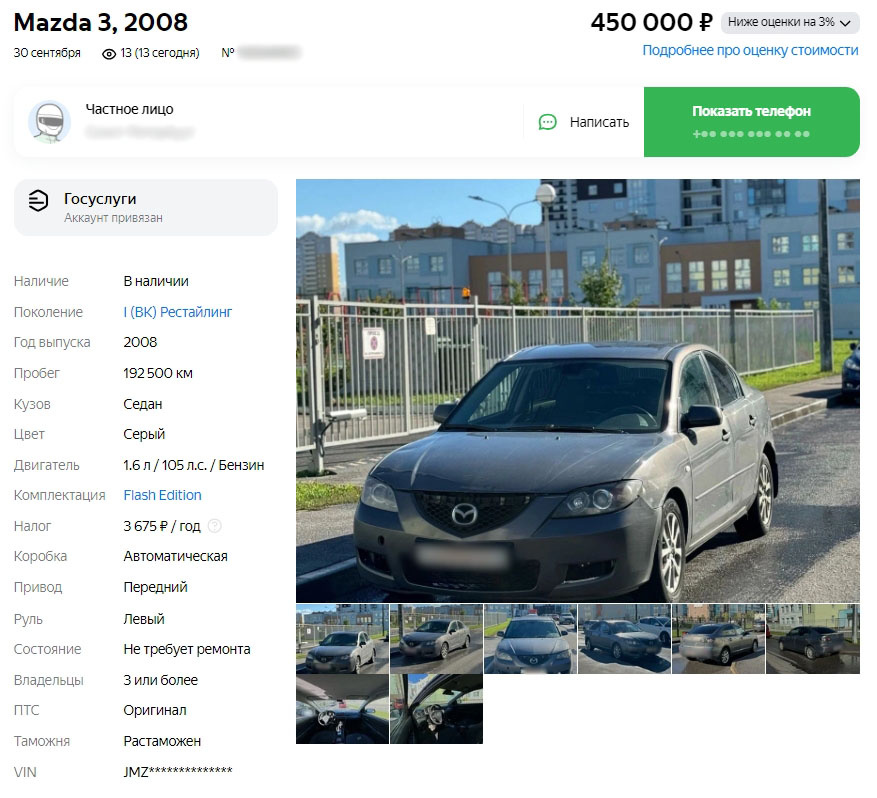Screen dimensions: 877x798
Task: Open 'Подробнее про оценку стоимости' link
Action: [750, 50]
